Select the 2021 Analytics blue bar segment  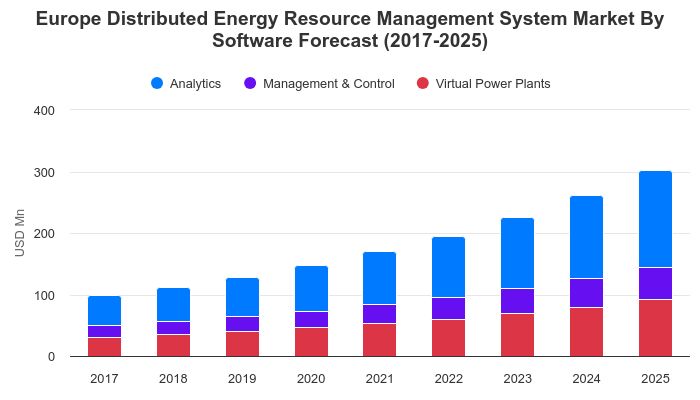pyautogui.click(x=379, y=278)
